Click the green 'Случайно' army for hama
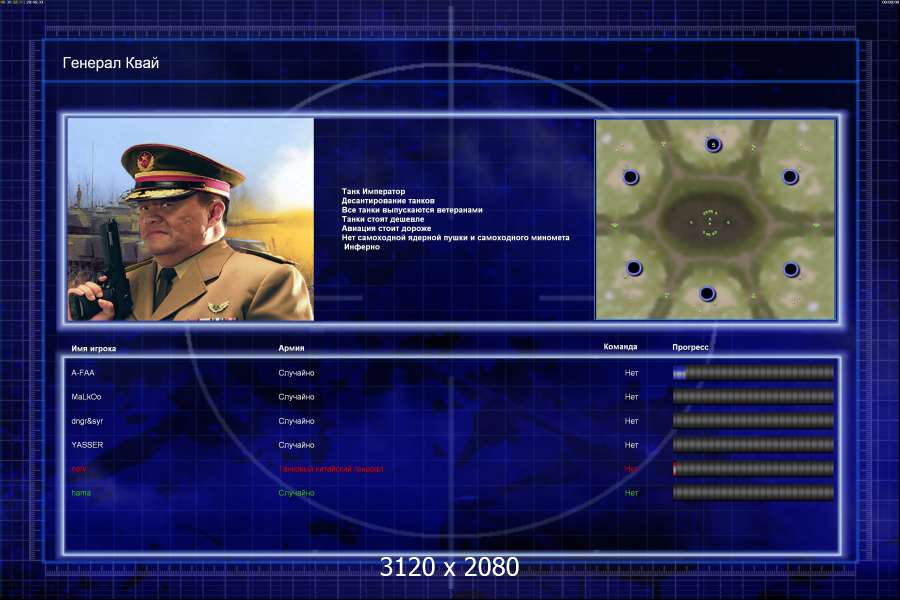Image resolution: width=900 pixels, height=600 pixels. pos(296,493)
